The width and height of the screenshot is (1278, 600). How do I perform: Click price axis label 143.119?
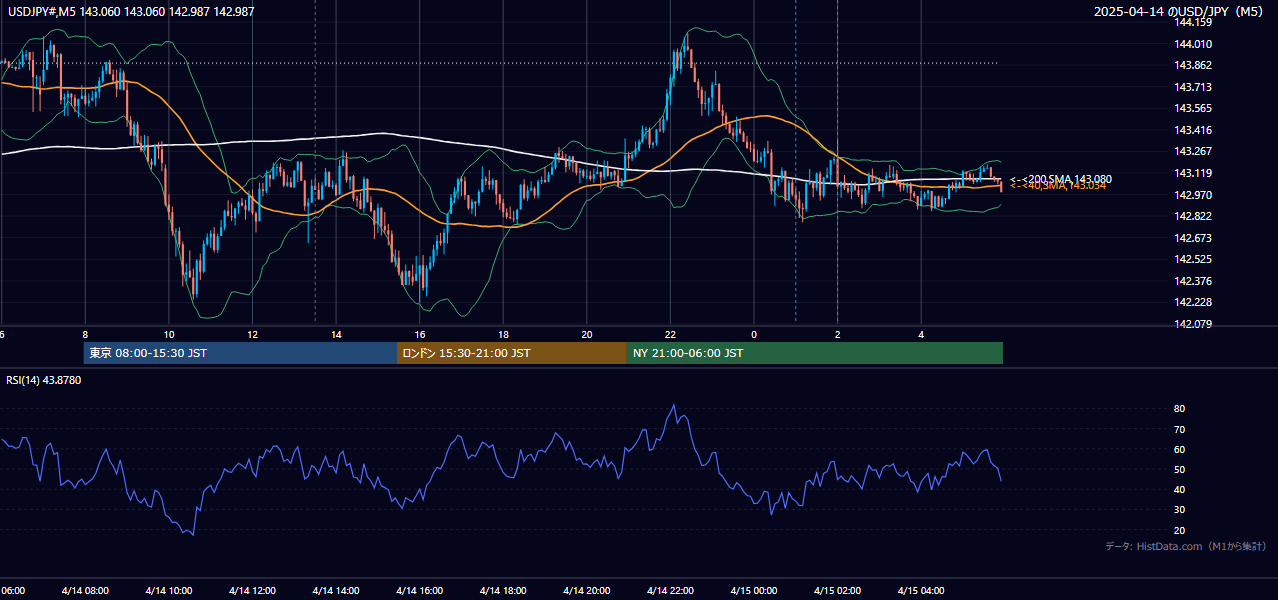(1194, 173)
